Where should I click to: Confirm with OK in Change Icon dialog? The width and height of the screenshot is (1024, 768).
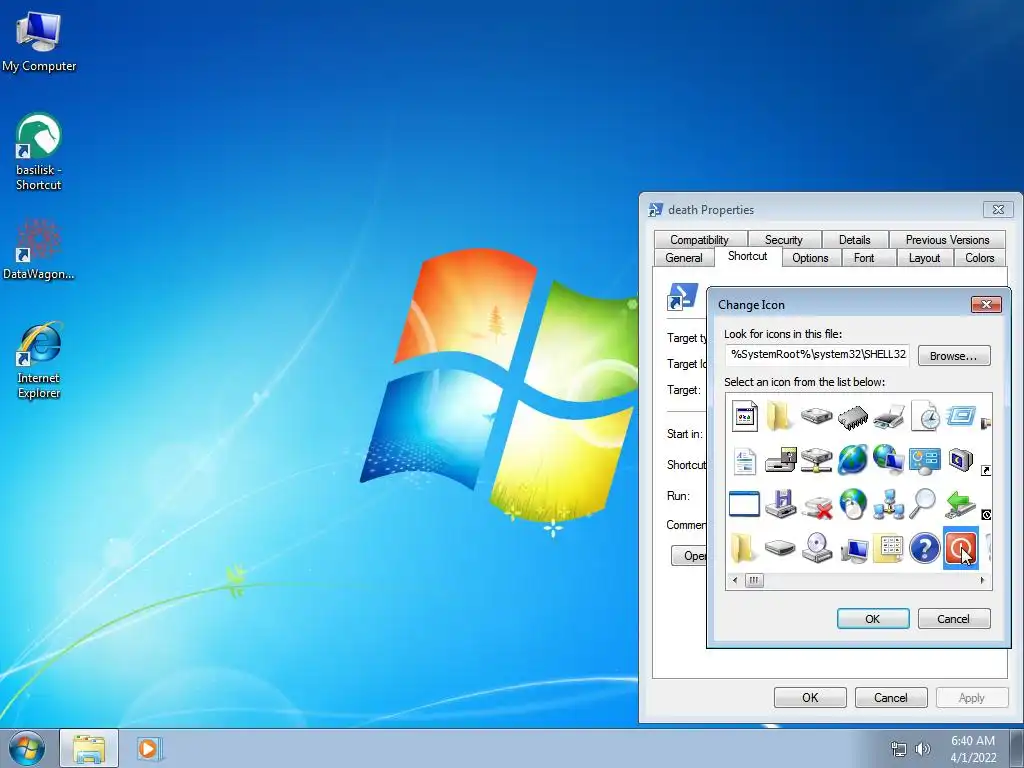pyautogui.click(x=872, y=618)
